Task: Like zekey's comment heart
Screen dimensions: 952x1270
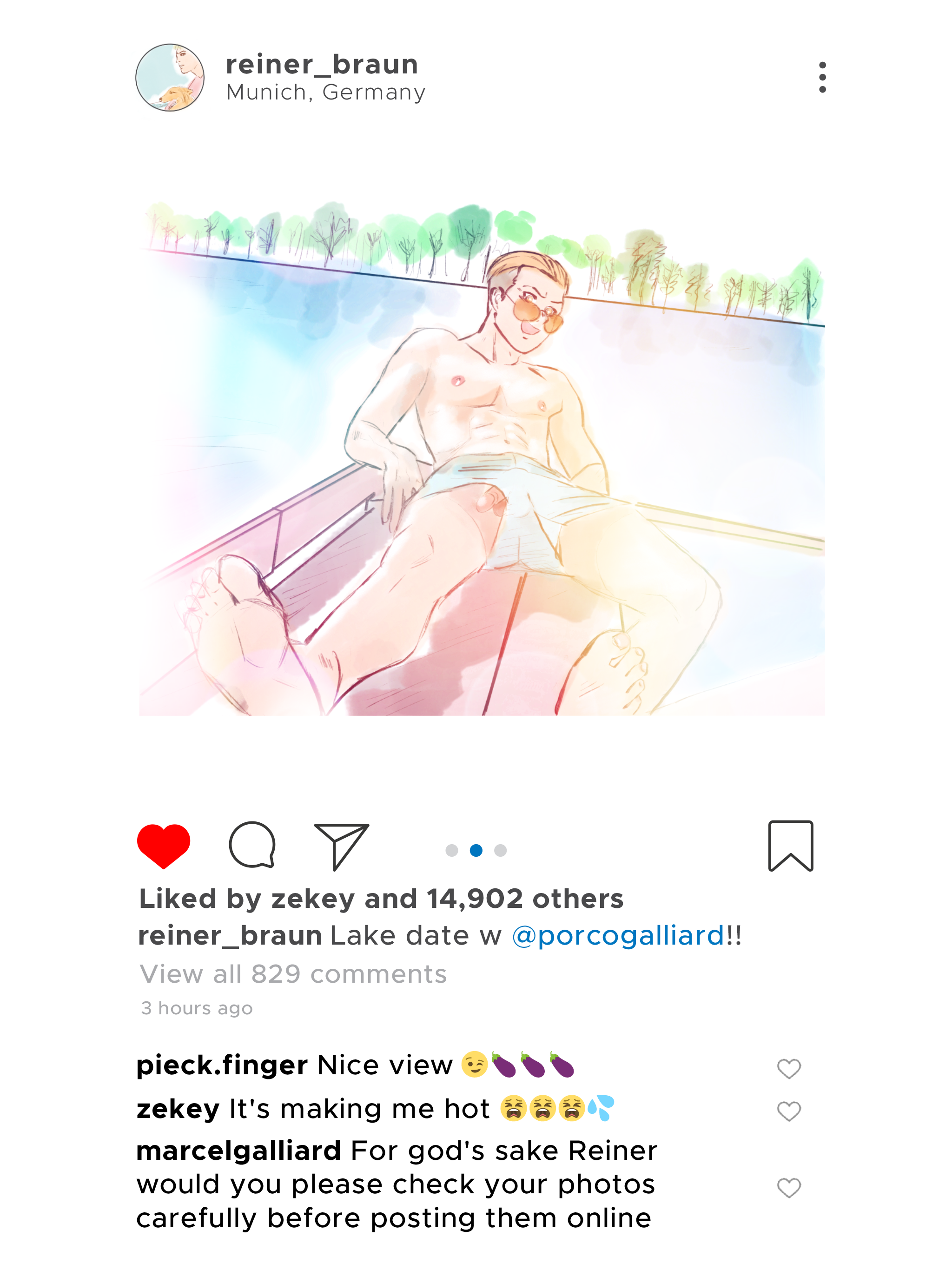Action: (x=788, y=1111)
